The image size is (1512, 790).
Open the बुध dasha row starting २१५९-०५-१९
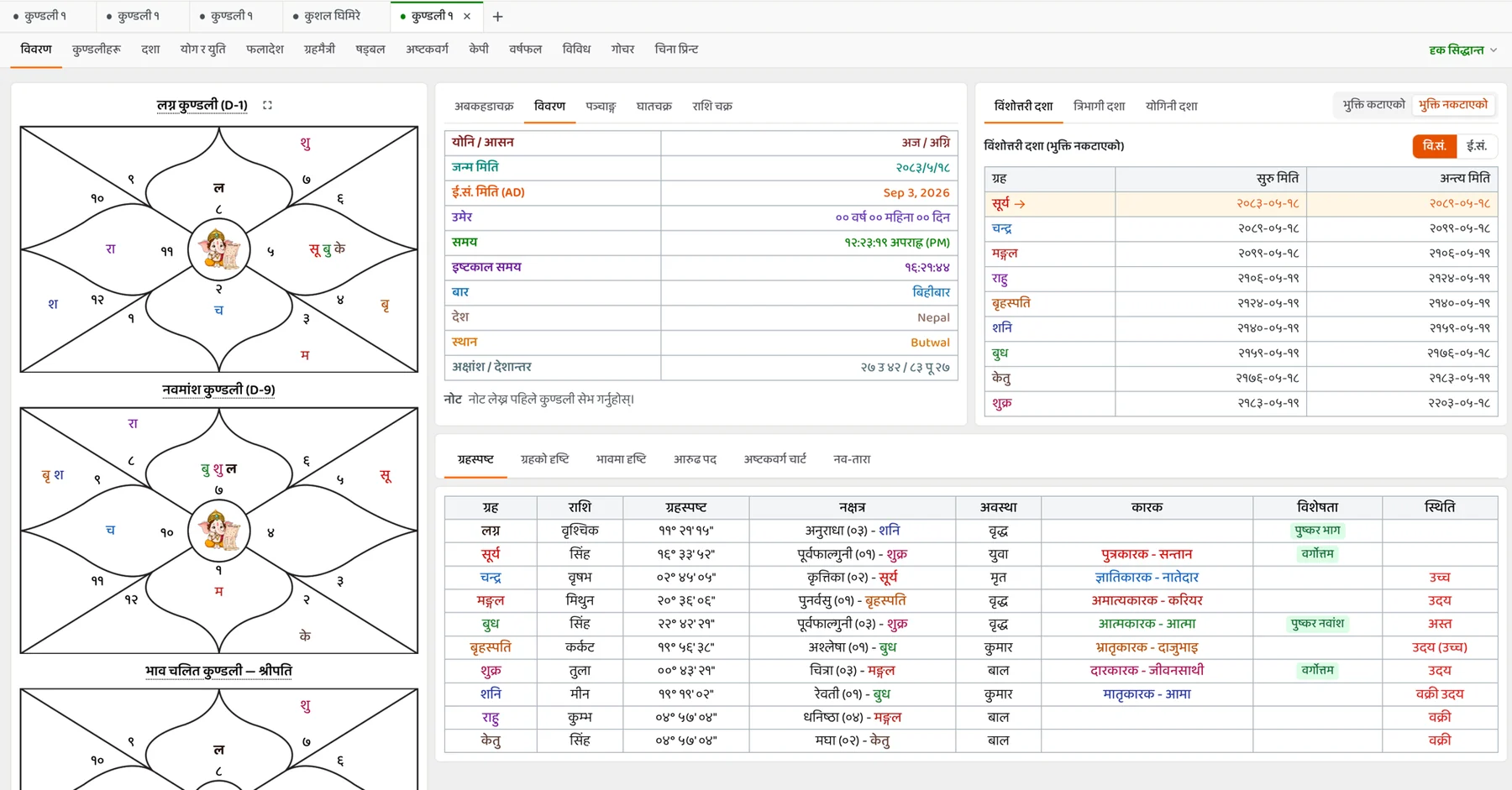(x=1241, y=353)
